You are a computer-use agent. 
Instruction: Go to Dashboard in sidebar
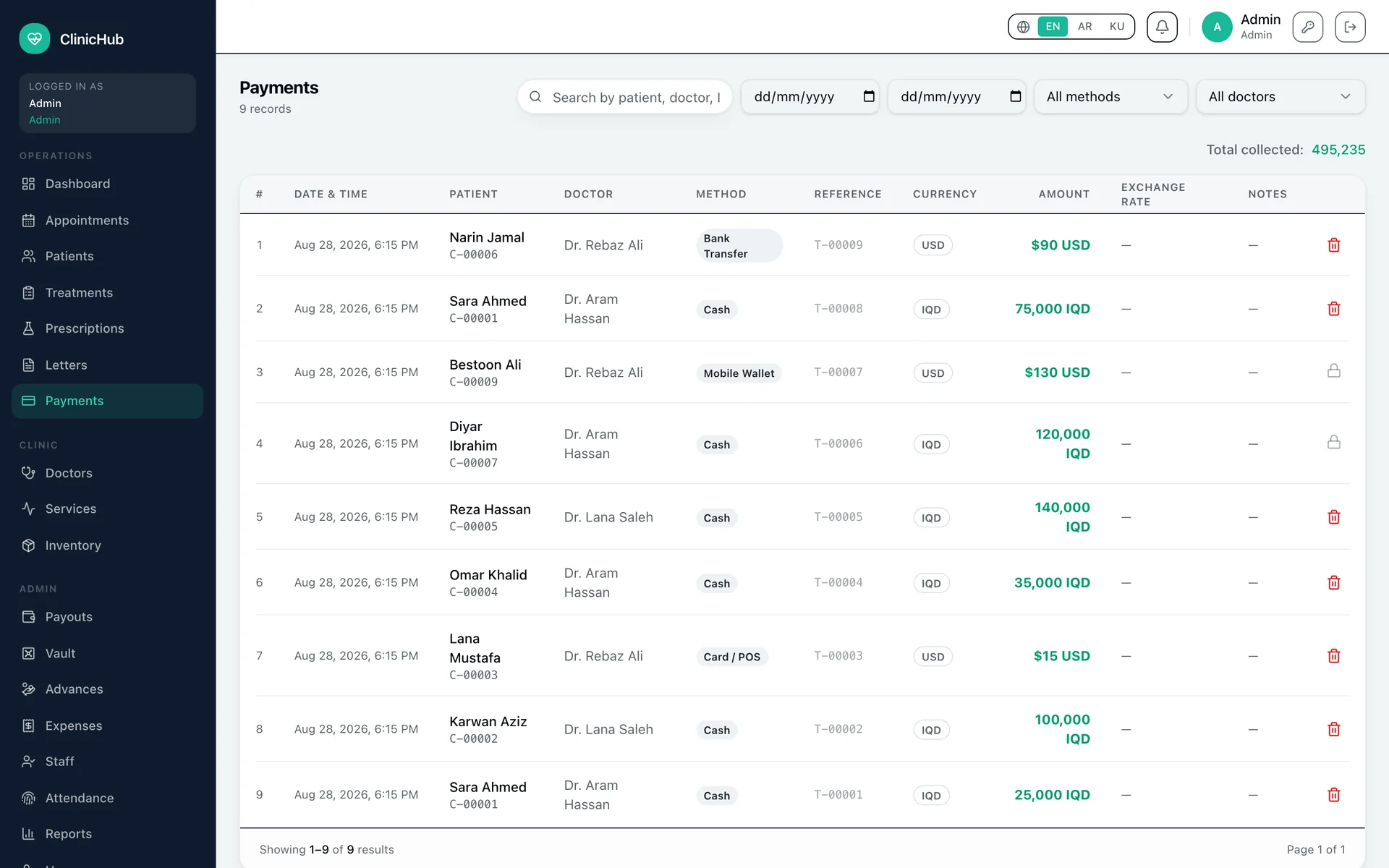pyautogui.click(x=108, y=184)
